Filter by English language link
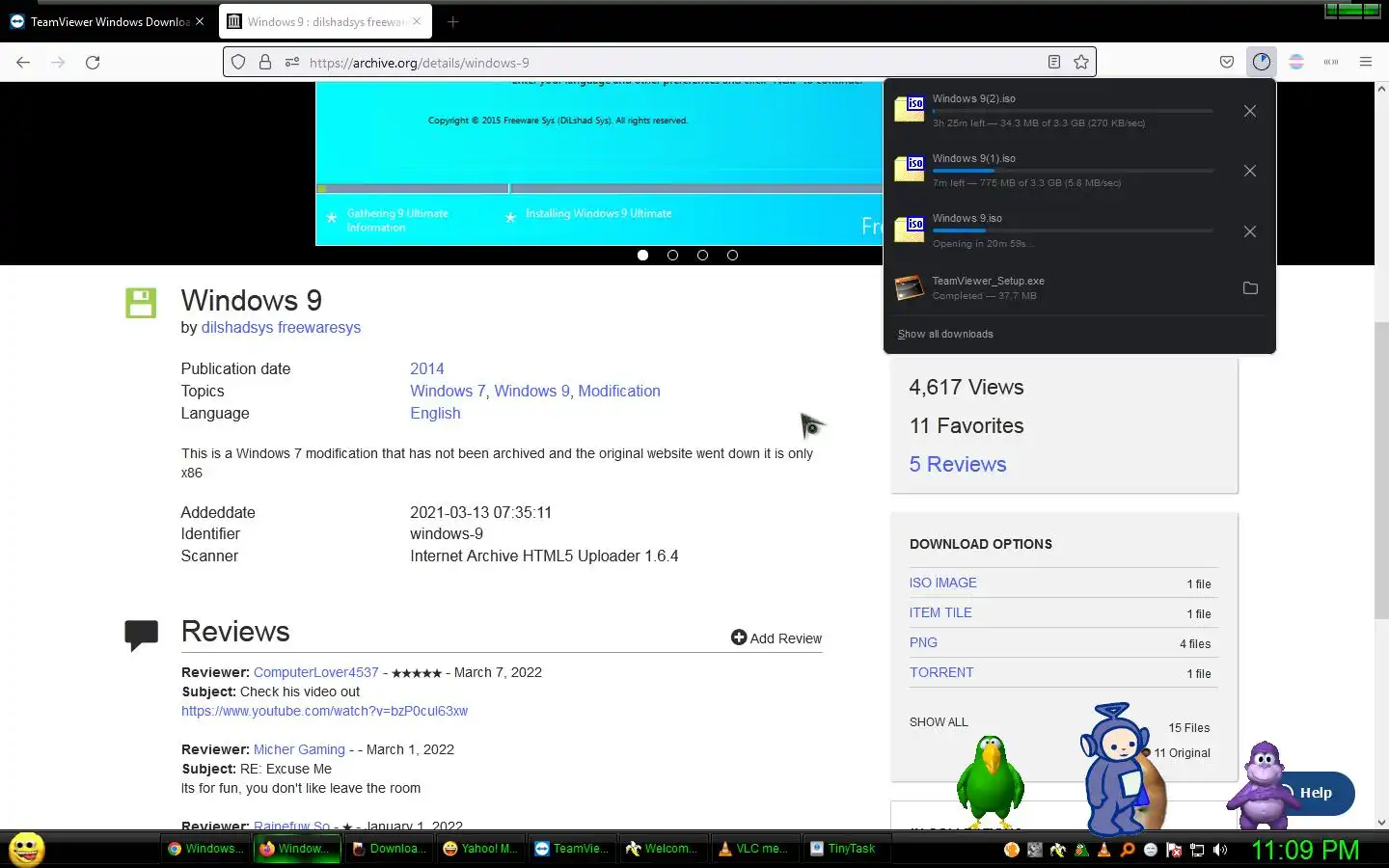Viewport: 1389px width, 868px height. point(435,413)
